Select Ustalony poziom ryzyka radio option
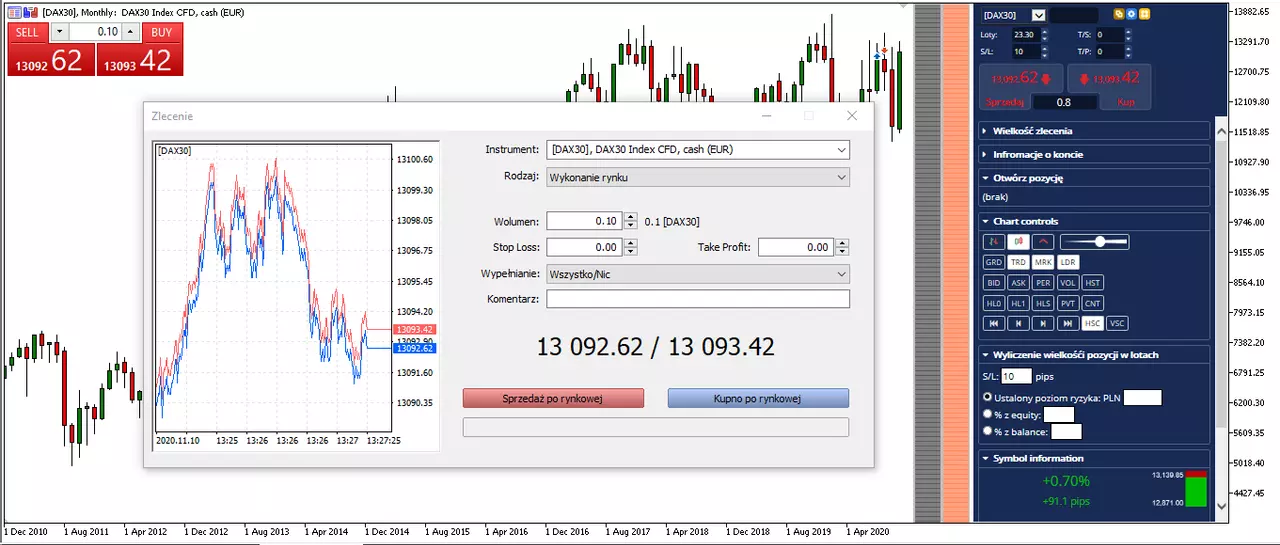The height and width of the screenshot is (545, 1280). tap(987, 398)
